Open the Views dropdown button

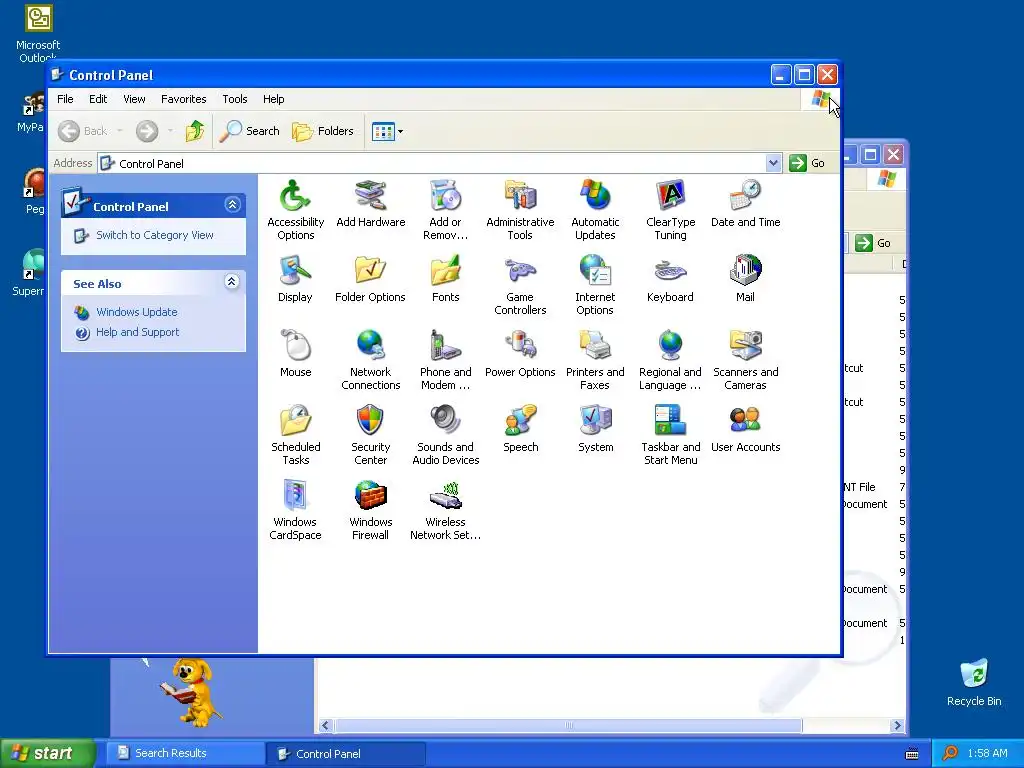point(387,131)
